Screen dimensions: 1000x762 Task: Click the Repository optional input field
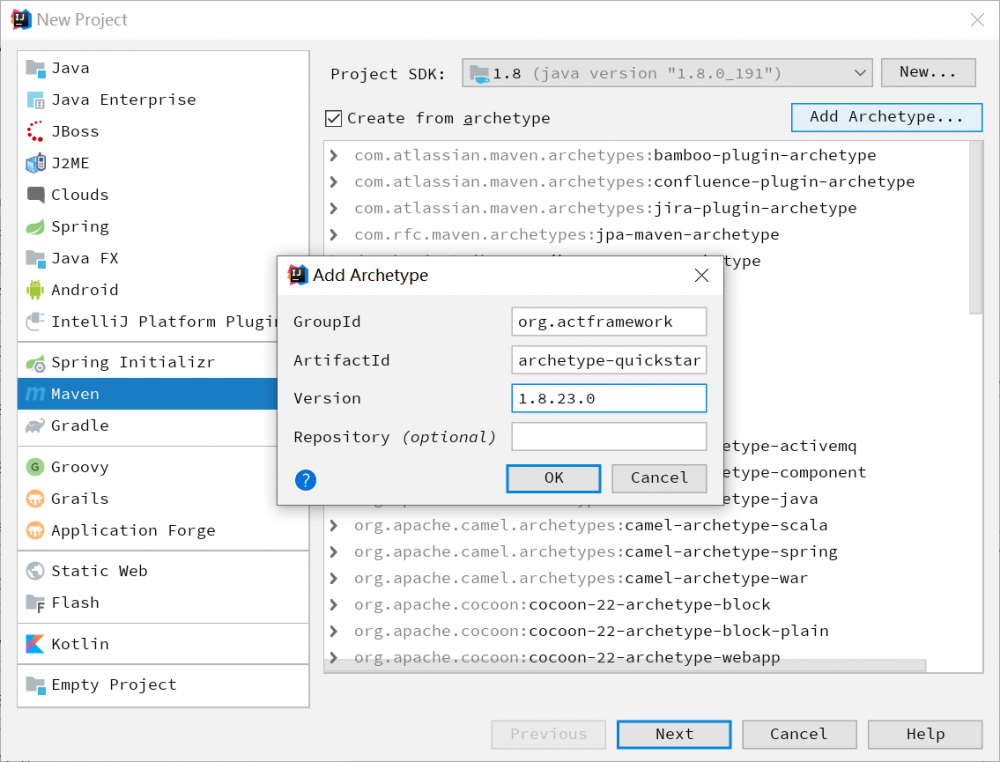[608, 437]
